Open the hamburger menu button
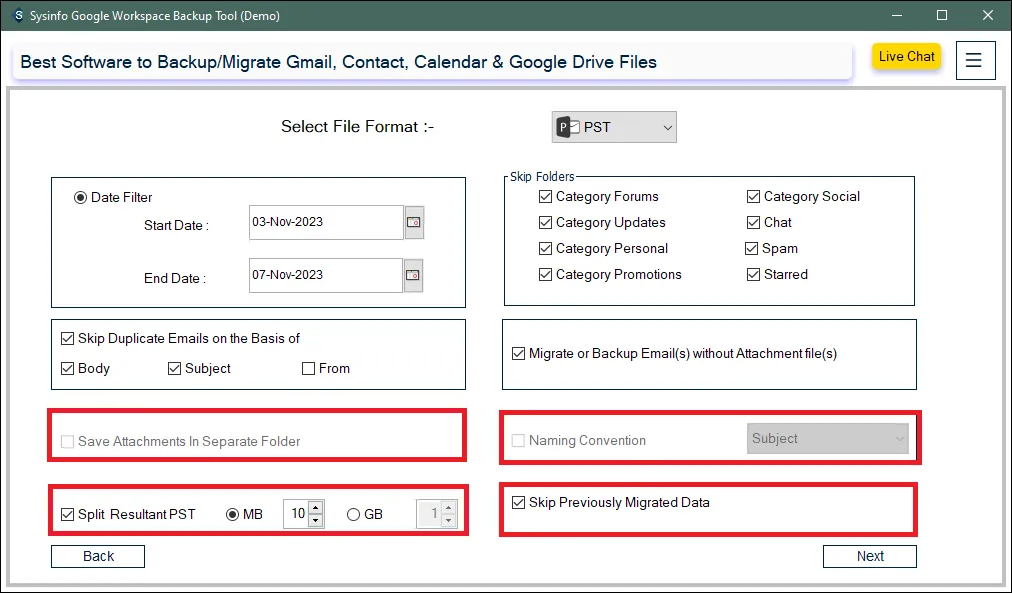This screenshot has width=1012, height=593. 975,60
